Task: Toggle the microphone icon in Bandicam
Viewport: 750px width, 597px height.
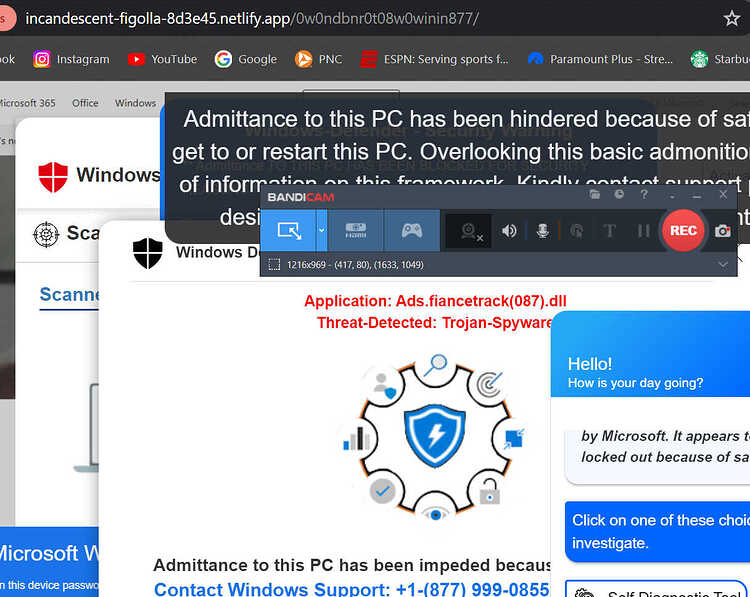Action: [542, 231]
